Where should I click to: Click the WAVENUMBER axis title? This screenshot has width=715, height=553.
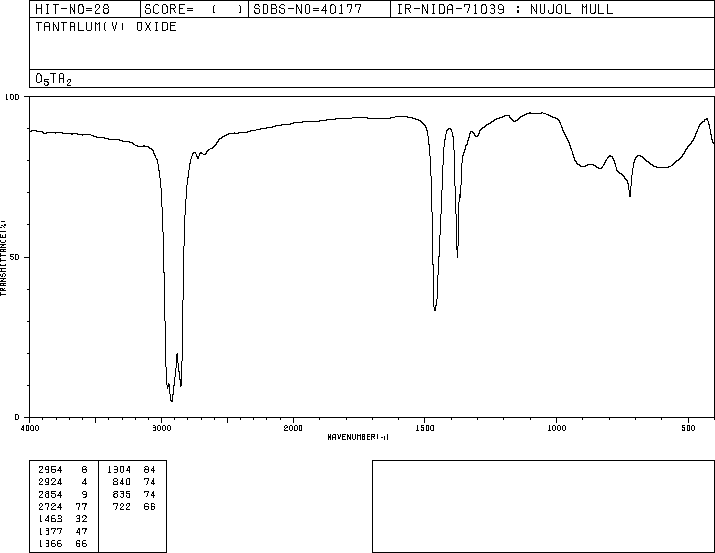click(x=358, y=437)
